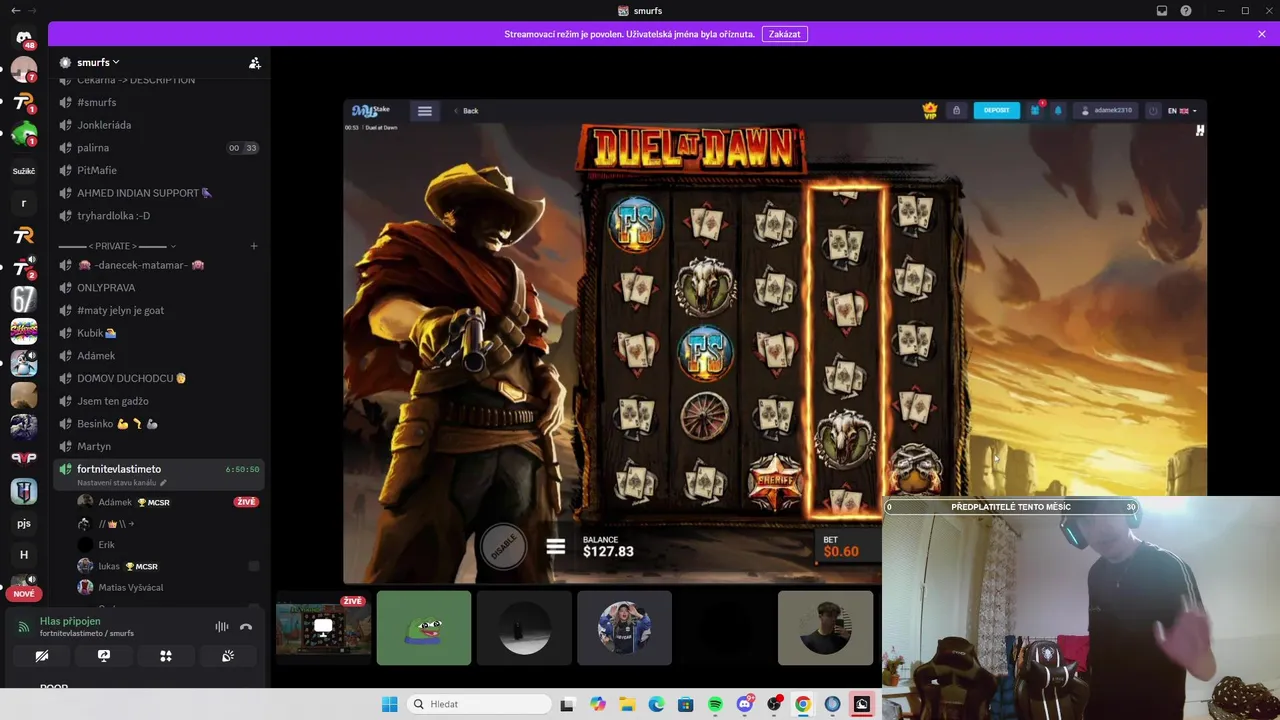Open casino lock icon
This screenshot has width=1280, height=720.
[956, 110]
